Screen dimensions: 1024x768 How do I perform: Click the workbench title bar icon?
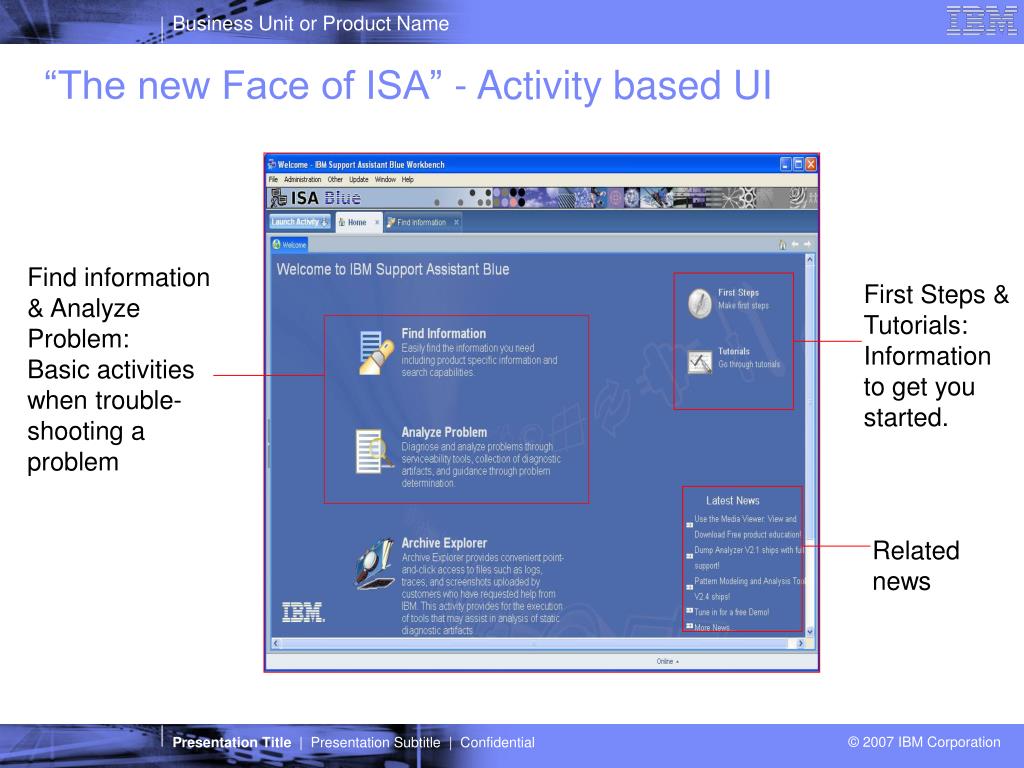pos(272,164)
